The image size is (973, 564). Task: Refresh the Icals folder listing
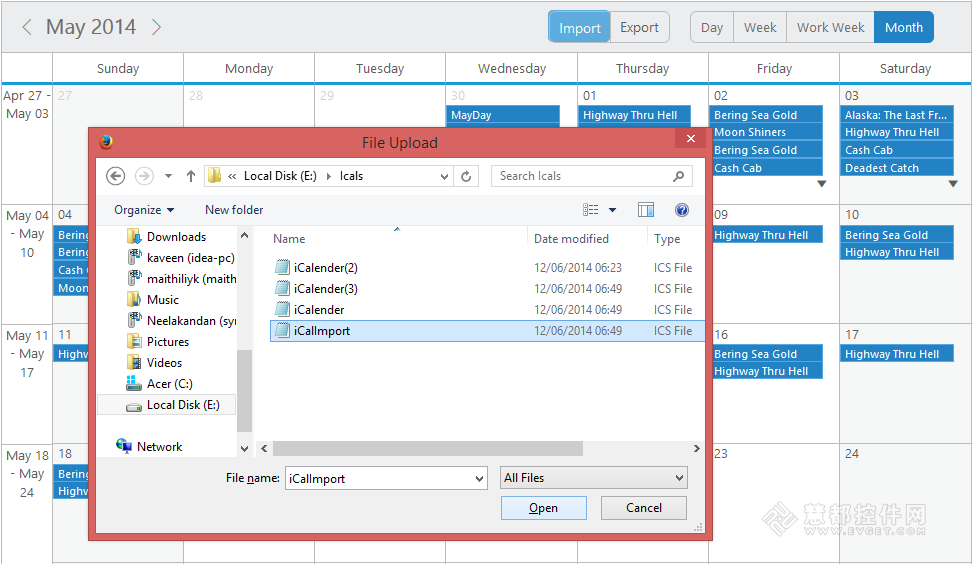pos(466,176)
